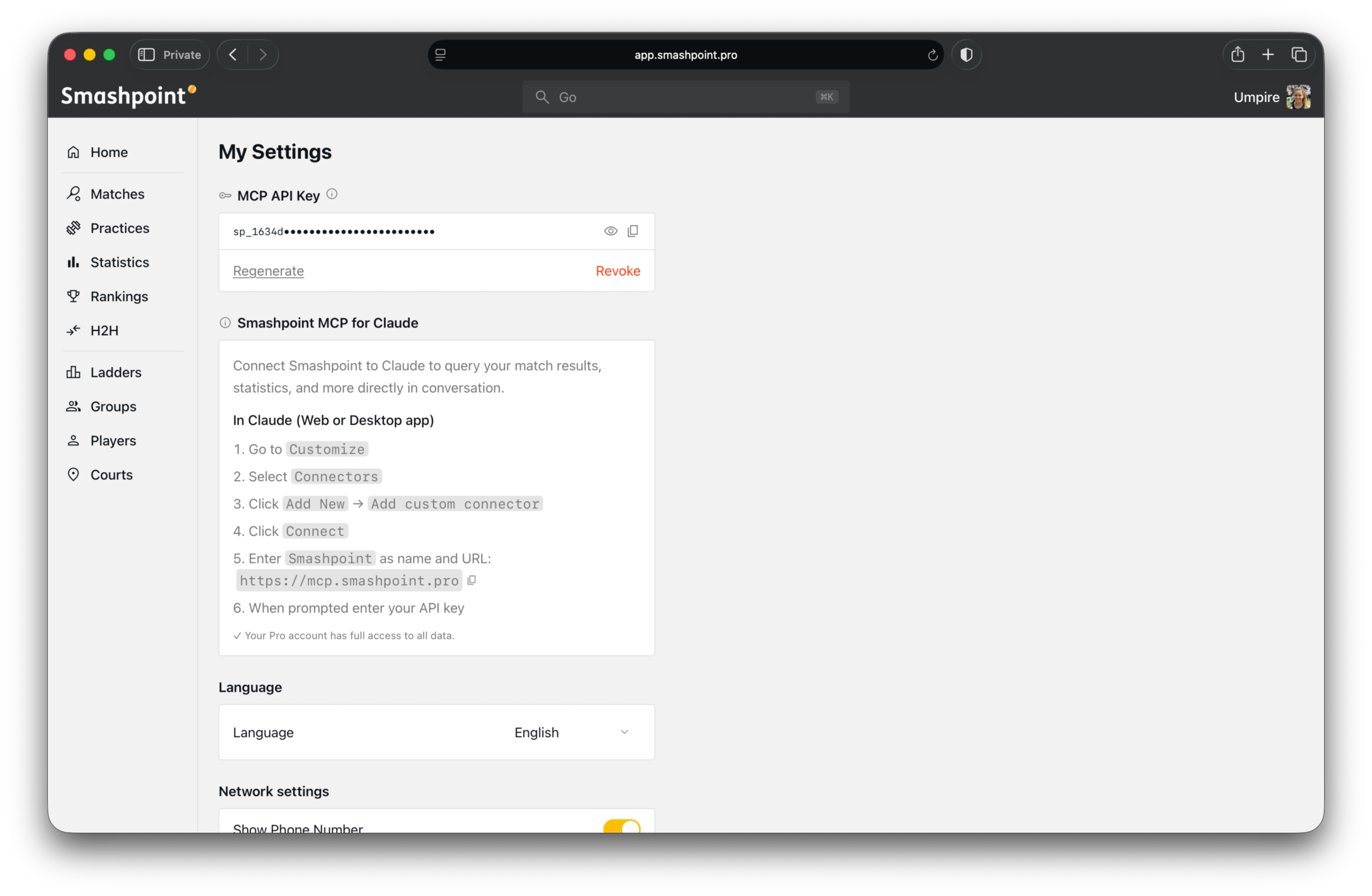Revoke the API key
The height and width of the screenshot is (896, 1372).
click(618, 271)
